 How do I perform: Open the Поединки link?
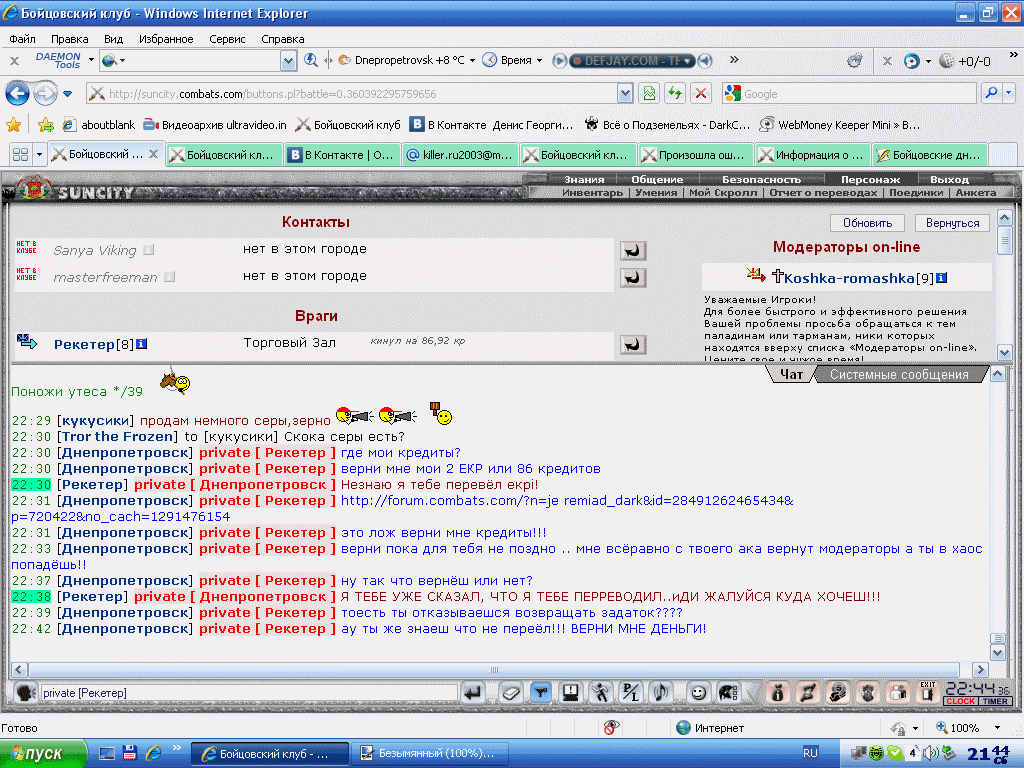click(x=916, y=193)
